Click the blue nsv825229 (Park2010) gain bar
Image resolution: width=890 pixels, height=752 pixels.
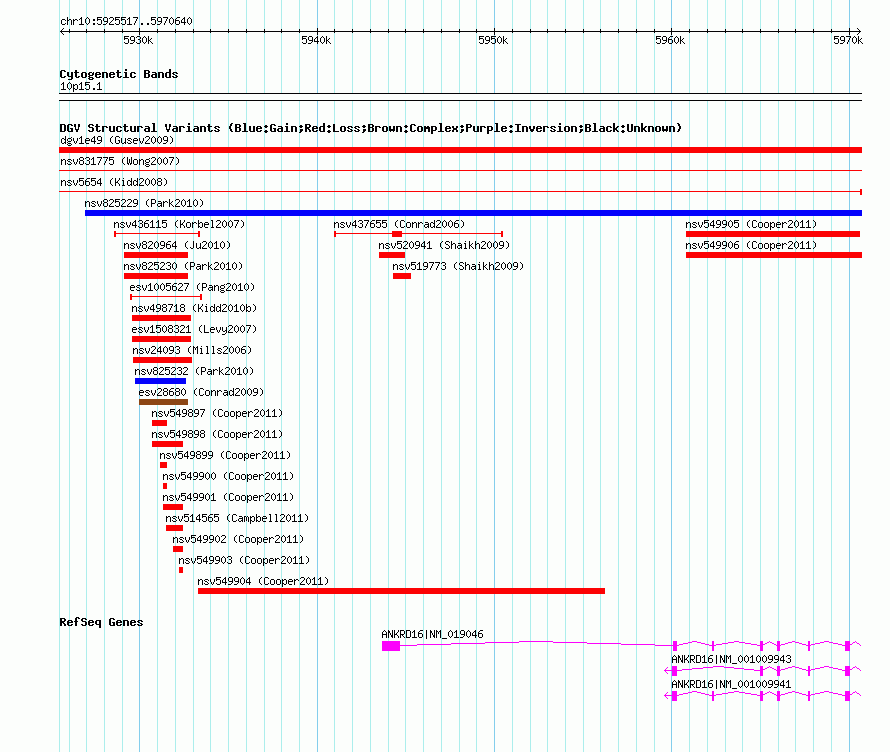473,213
